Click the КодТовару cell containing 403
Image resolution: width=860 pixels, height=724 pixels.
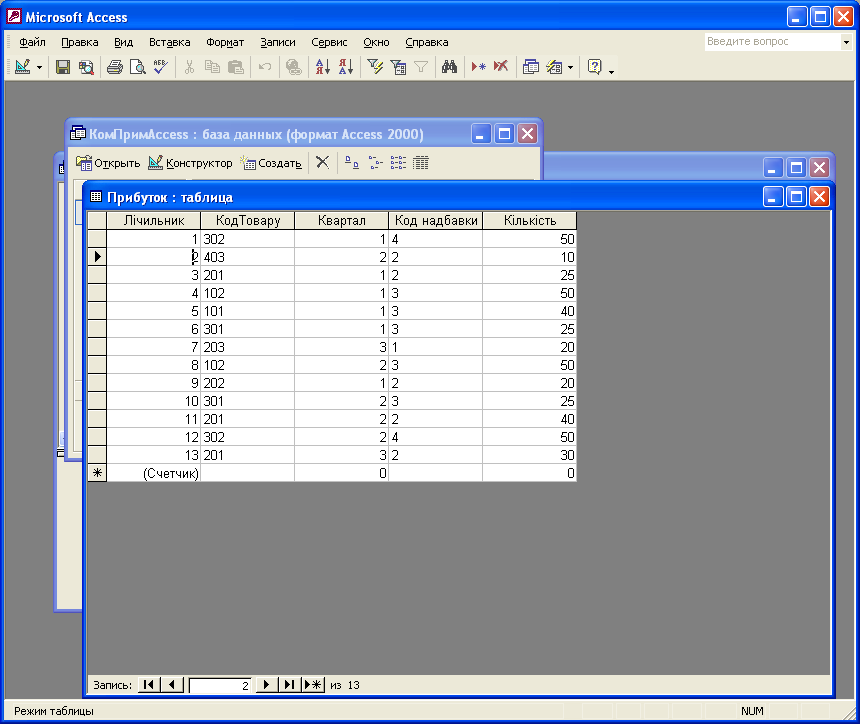247,257
